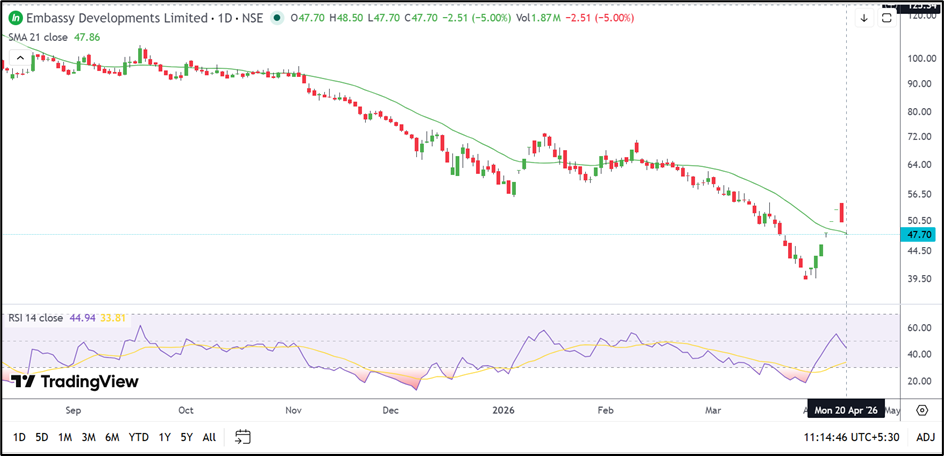
Task: Select the 3M time range
Action: (x=89, y=437)
